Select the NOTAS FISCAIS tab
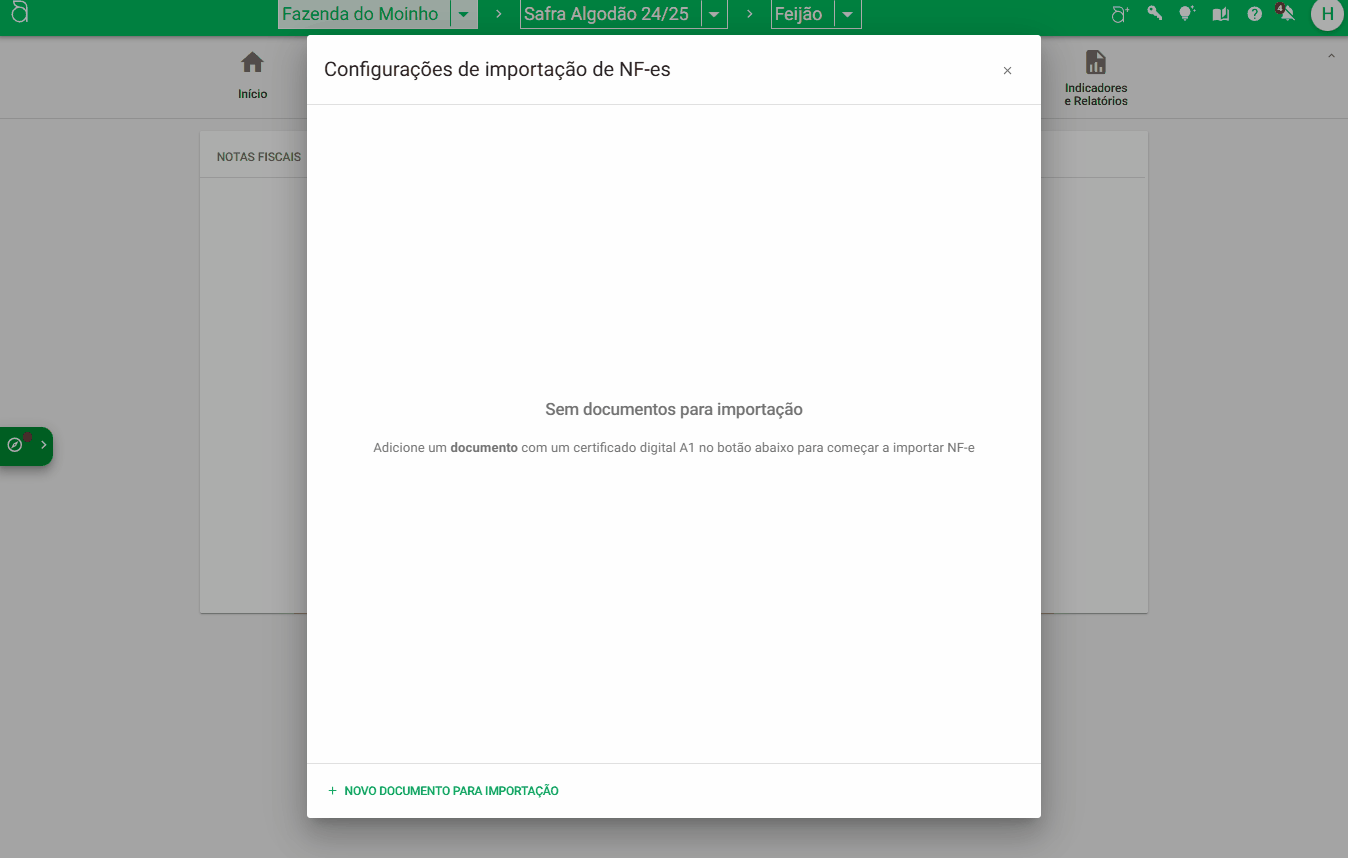The image size is (1348, 858). [x=258, y=156]
